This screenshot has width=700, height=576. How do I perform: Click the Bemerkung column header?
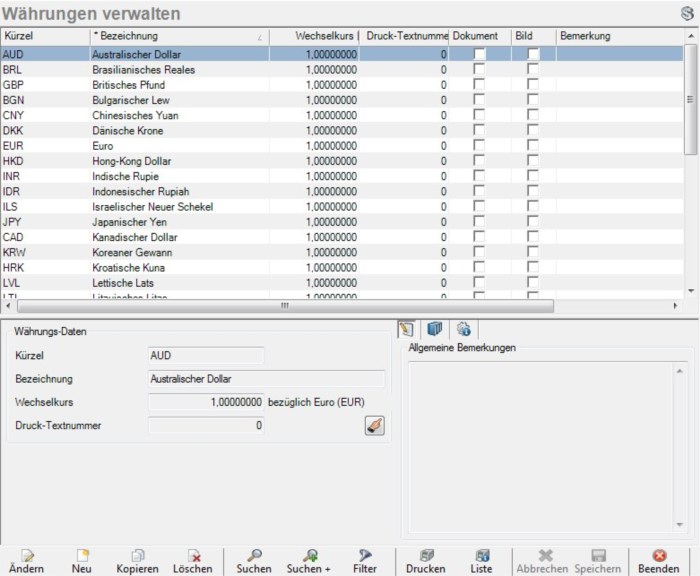[x=620, y=36]
